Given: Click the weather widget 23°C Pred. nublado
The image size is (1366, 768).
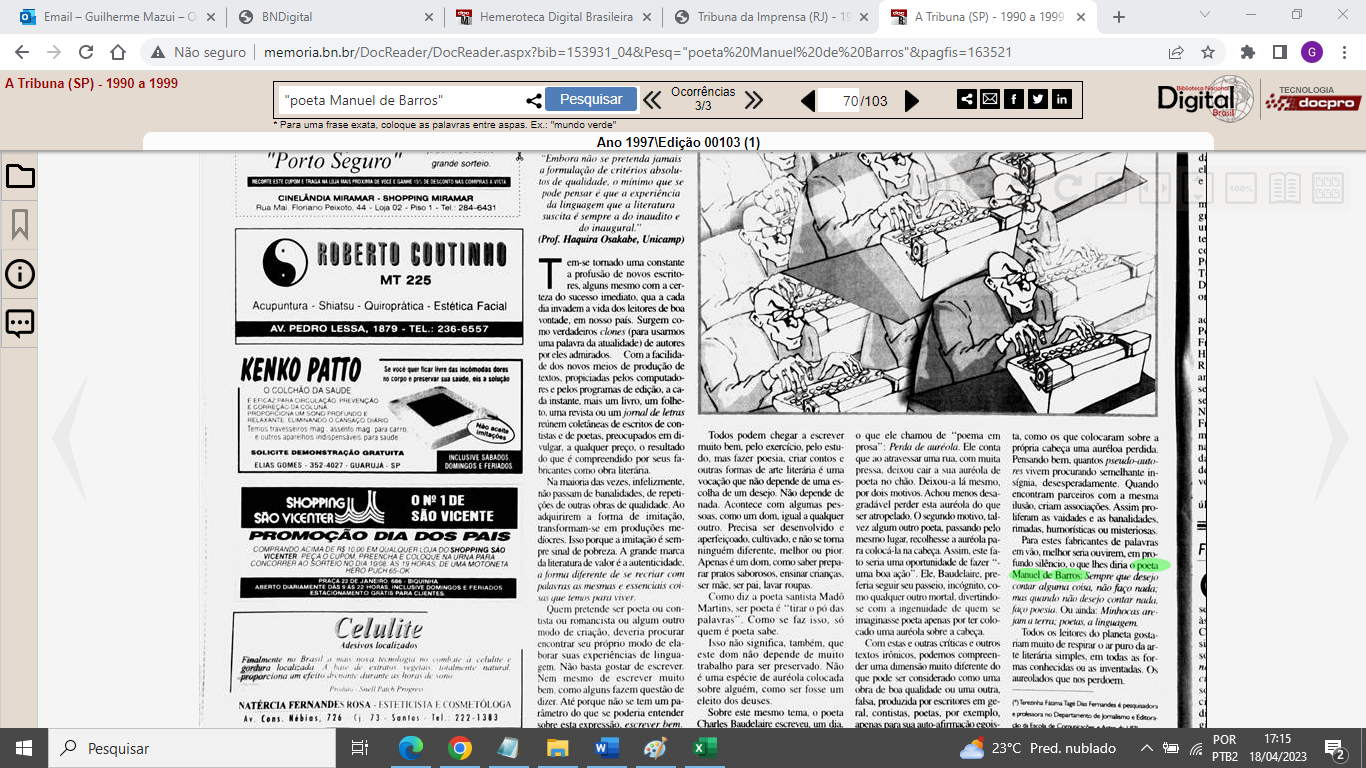Looking at the screenshot, I should [1039, 748].
